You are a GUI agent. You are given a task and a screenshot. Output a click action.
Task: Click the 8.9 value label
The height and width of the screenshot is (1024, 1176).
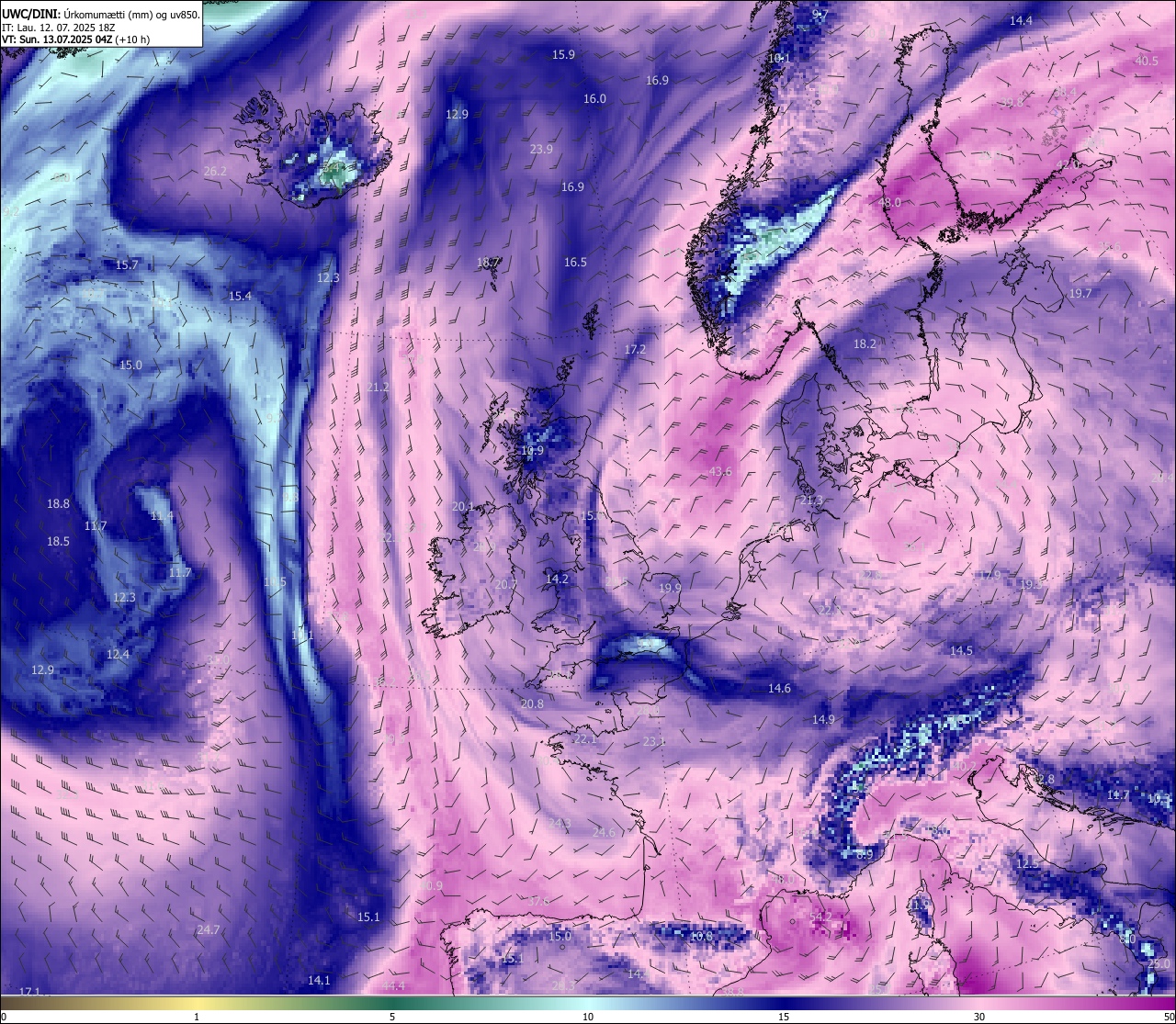[x=864, y=853]
